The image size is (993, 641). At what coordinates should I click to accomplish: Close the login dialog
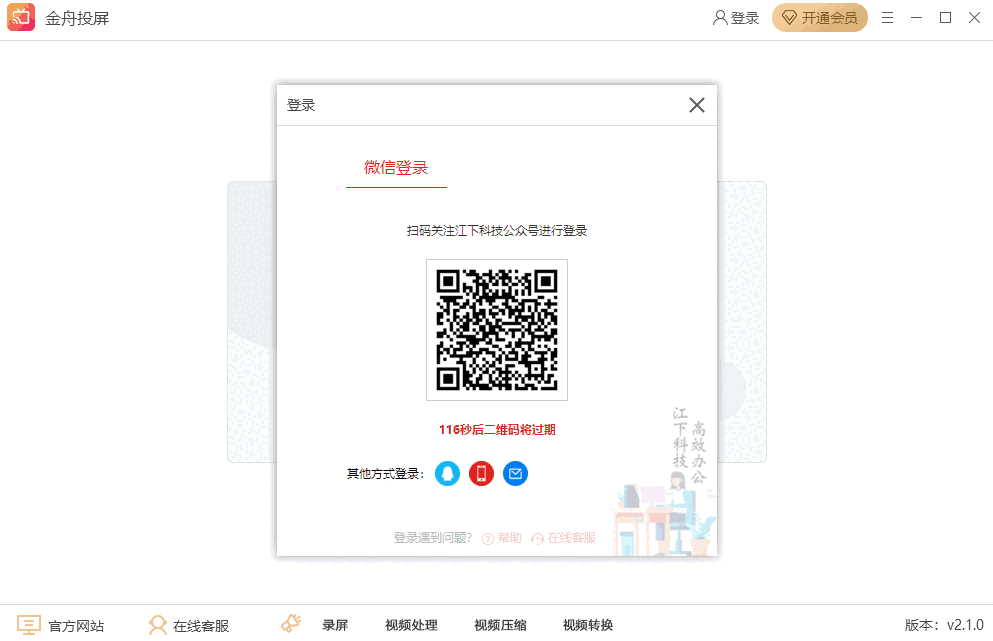click(x=696, y=104)
